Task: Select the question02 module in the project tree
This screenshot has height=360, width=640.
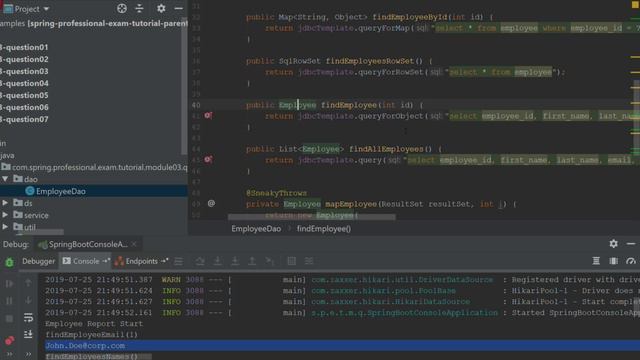Action: tap(24, 59)
